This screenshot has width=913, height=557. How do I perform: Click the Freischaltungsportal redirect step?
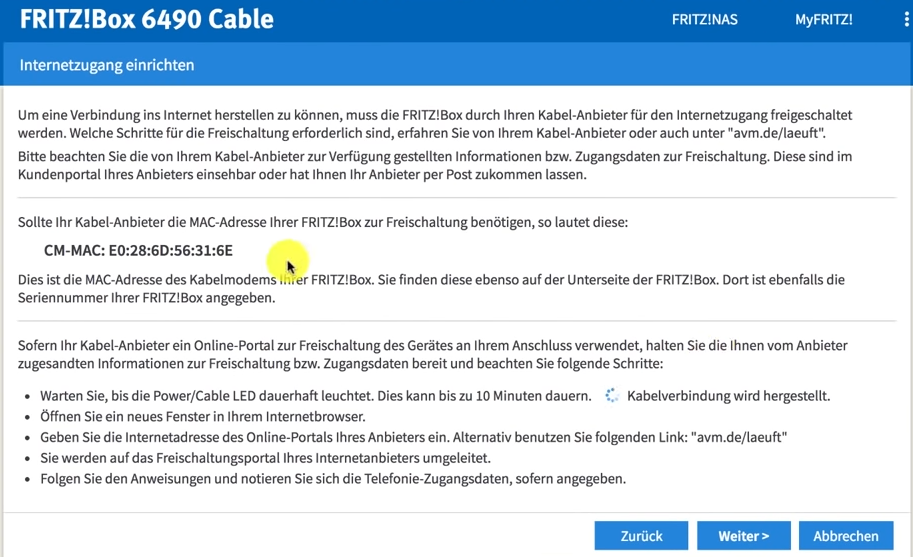point(265,458)
